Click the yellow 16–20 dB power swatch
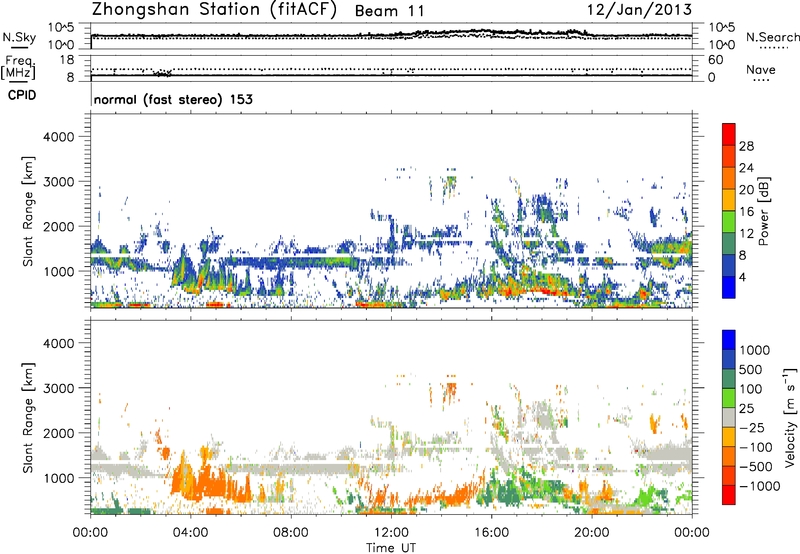Viewport: 800px width, 554px height. [729, 200]
